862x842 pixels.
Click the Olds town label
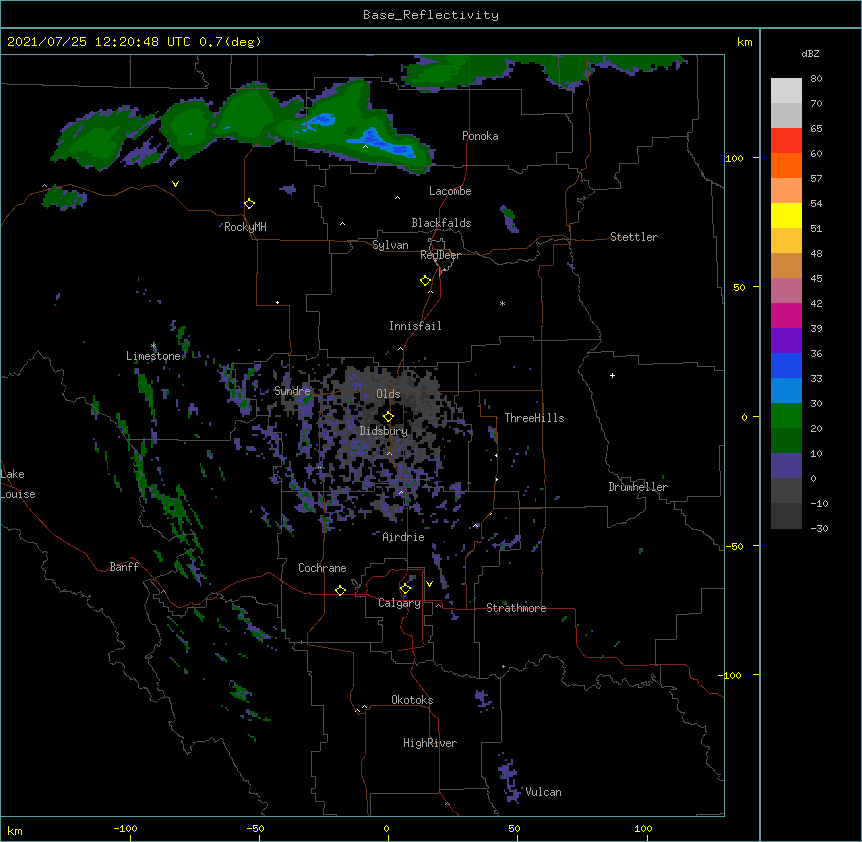click(x=388, y=394)
